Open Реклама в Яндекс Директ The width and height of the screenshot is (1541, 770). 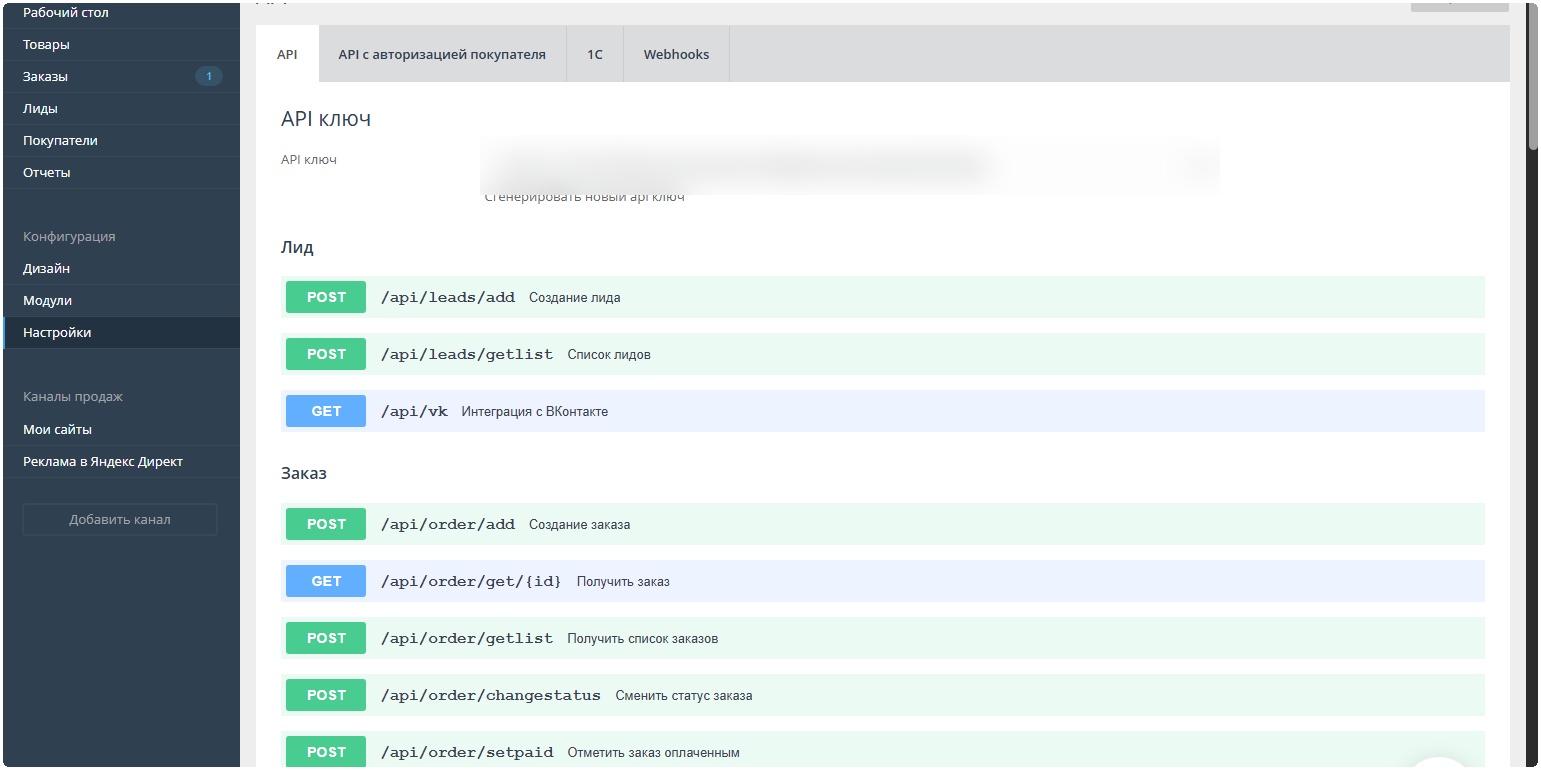click(103, 462)
